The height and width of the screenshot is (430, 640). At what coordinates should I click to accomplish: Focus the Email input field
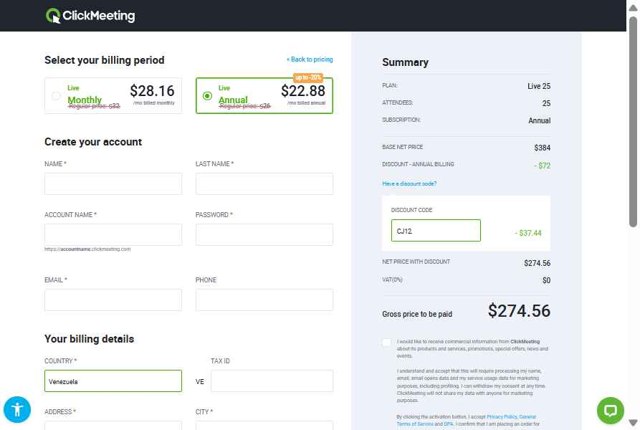pos(113,300)
